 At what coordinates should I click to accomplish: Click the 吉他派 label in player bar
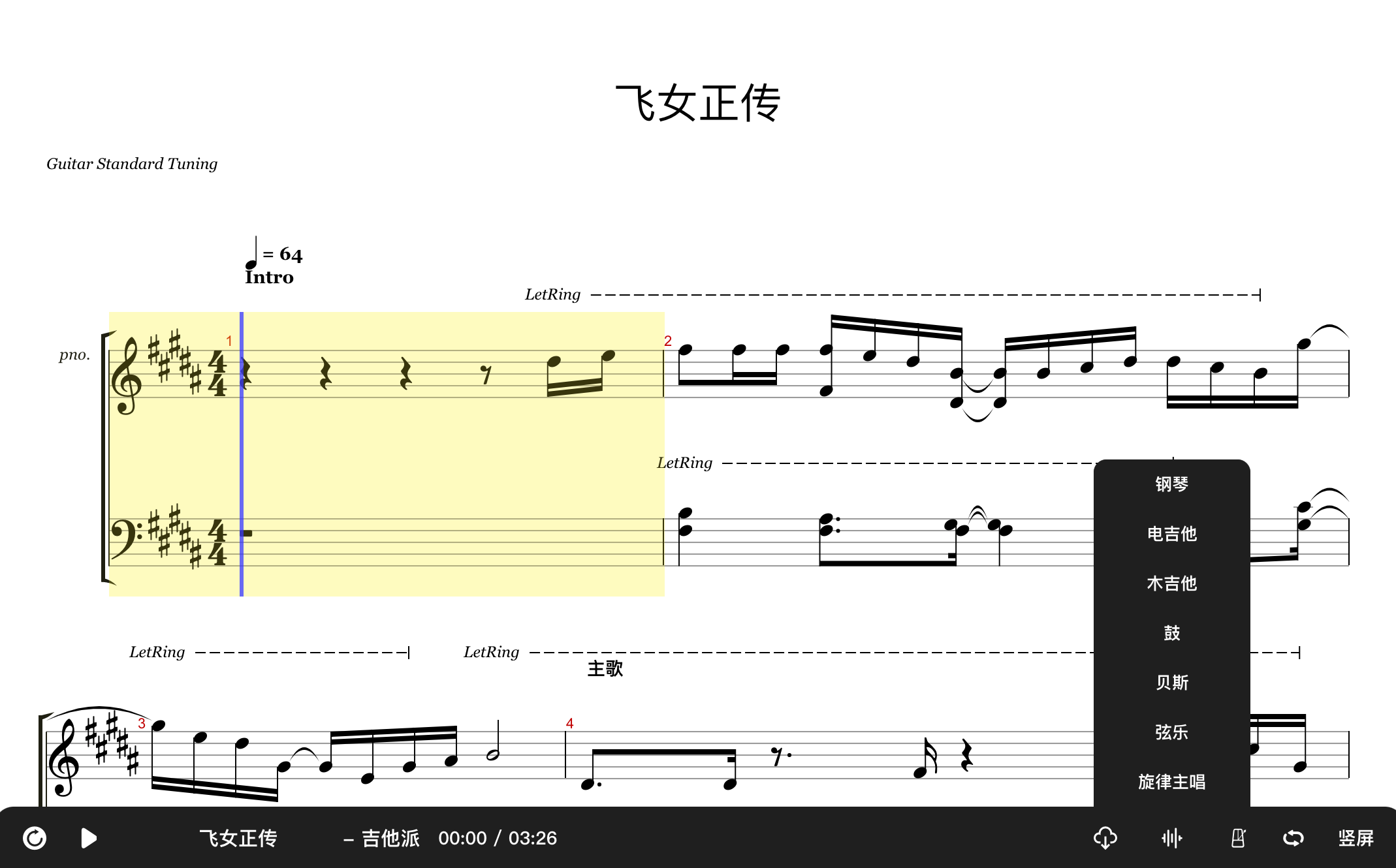pos(390,838)
